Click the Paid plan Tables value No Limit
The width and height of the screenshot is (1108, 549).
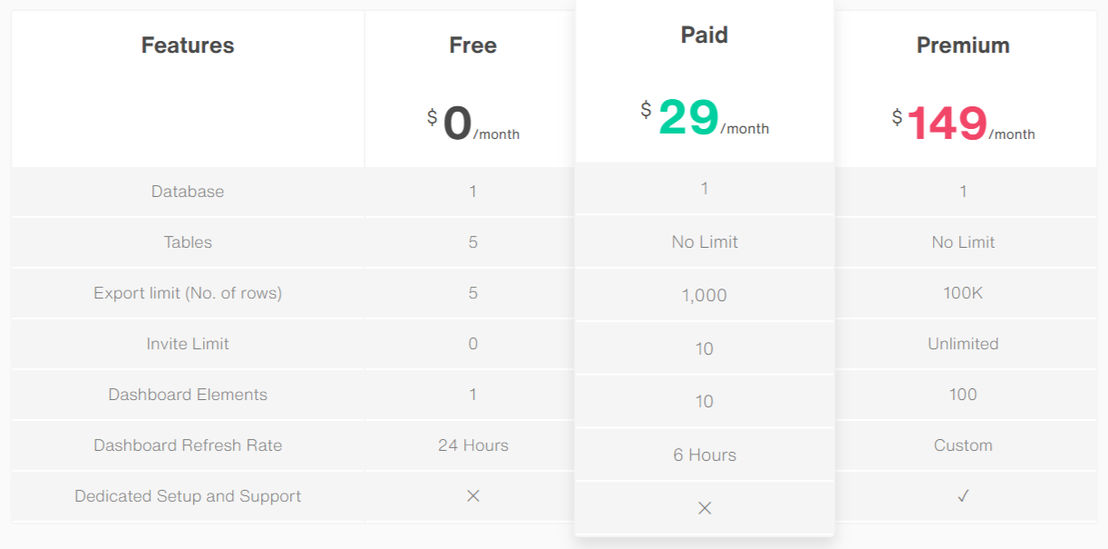coord(705,242)
